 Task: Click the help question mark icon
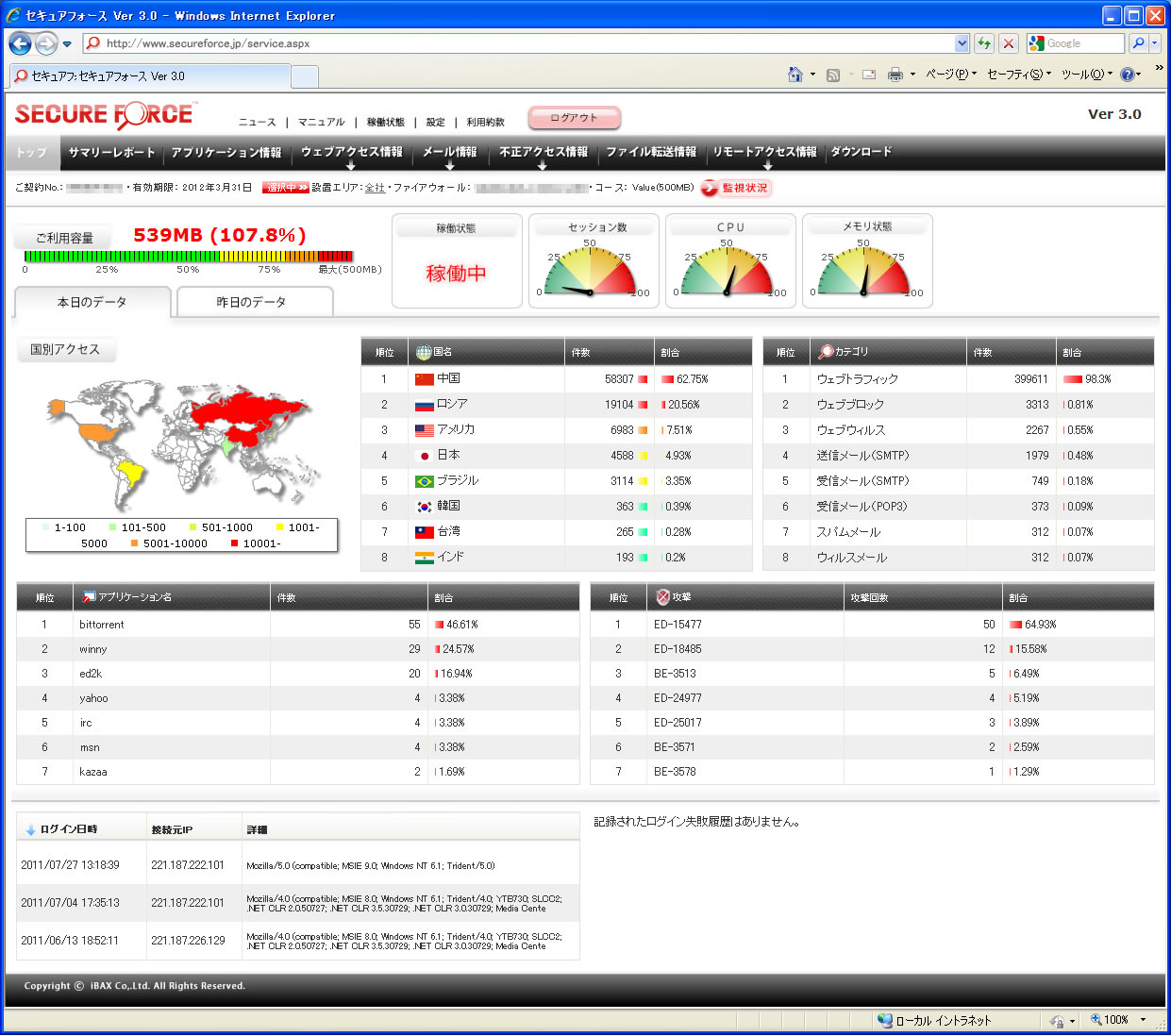pos(1127,75)
